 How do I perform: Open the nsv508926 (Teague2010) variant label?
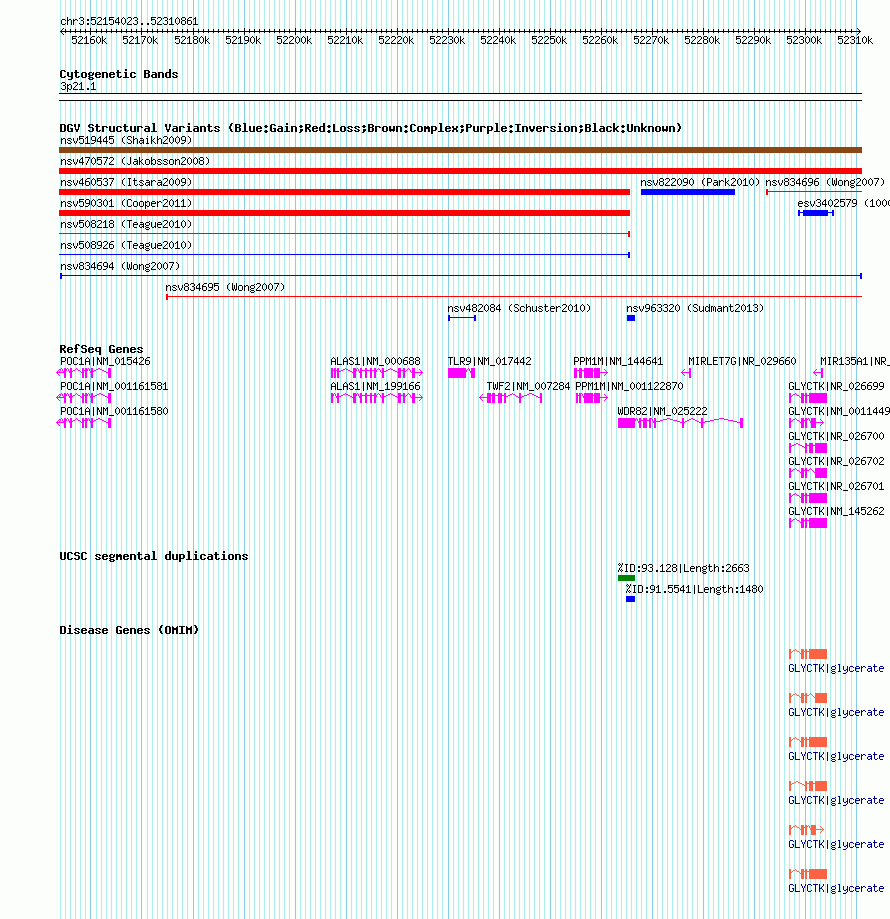pos(126,246)
